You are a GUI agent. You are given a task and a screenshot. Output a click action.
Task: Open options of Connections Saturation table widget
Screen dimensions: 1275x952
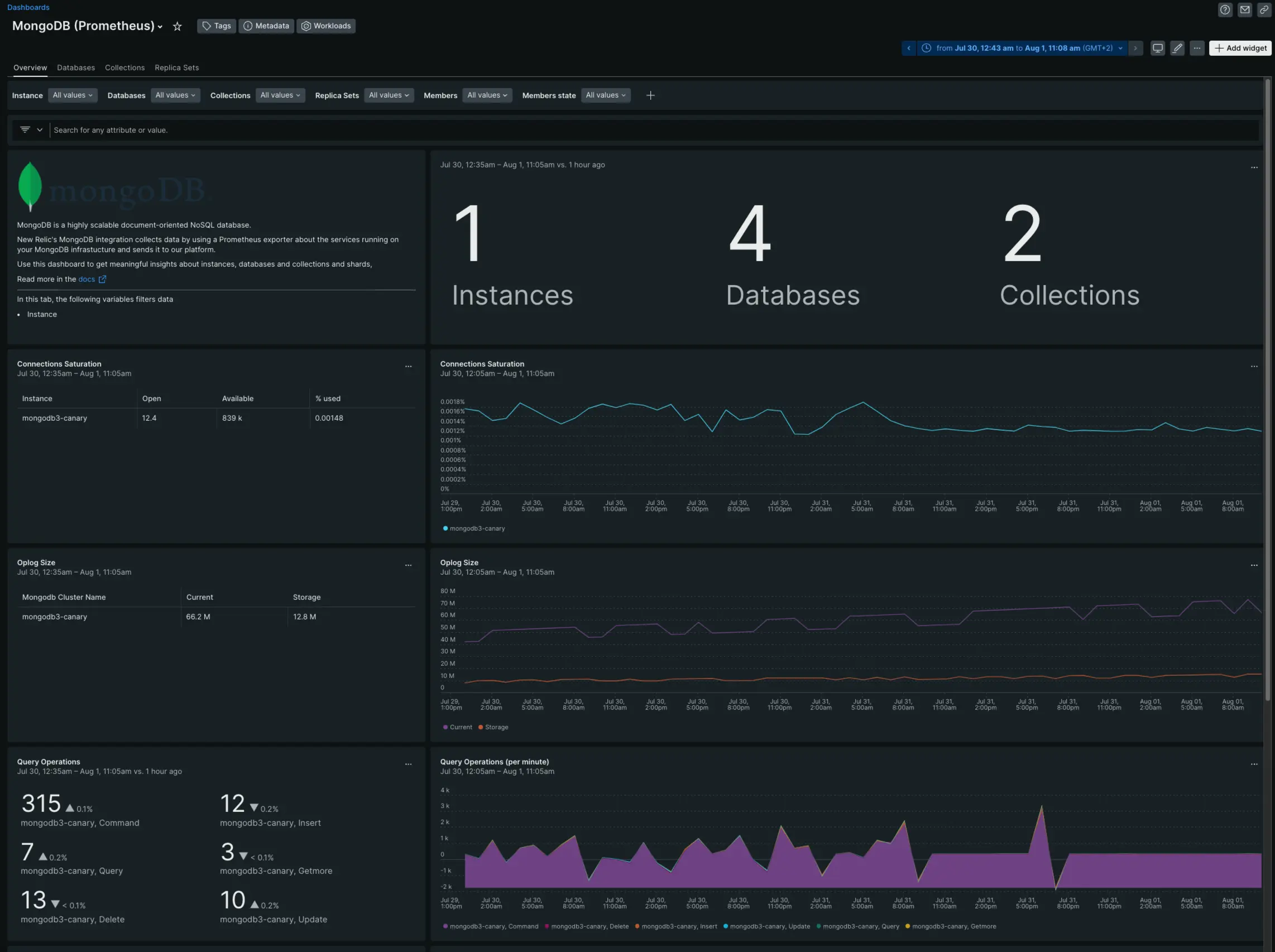point(408,367)
